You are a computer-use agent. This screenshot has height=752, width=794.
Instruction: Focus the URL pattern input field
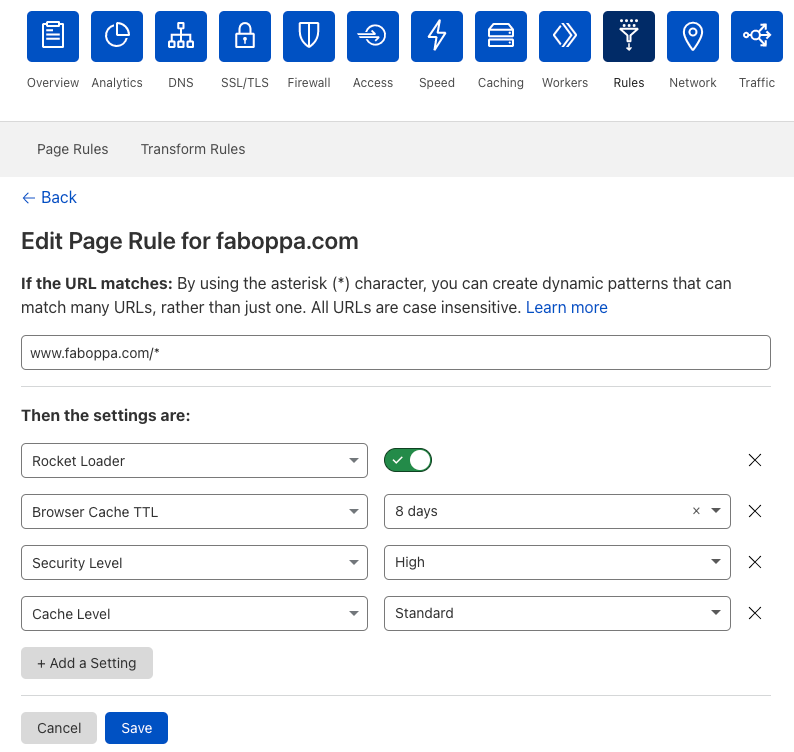(x=396, y=352)
